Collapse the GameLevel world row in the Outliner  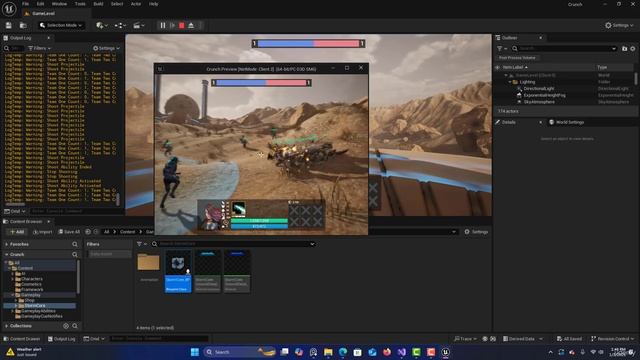(506, 76)
